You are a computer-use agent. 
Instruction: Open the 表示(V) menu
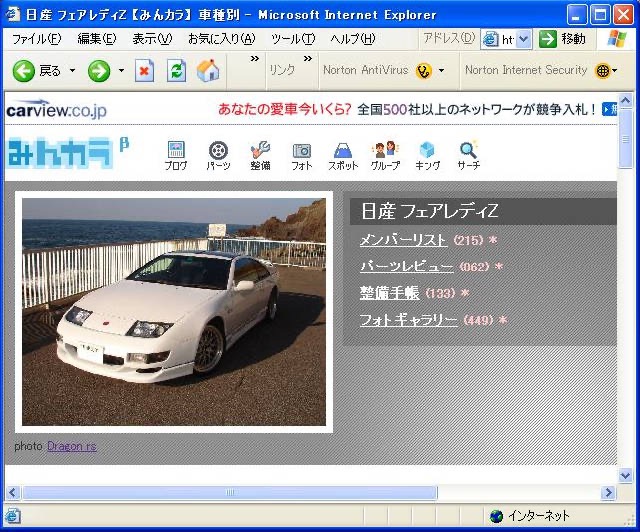[x=152, y=39]
